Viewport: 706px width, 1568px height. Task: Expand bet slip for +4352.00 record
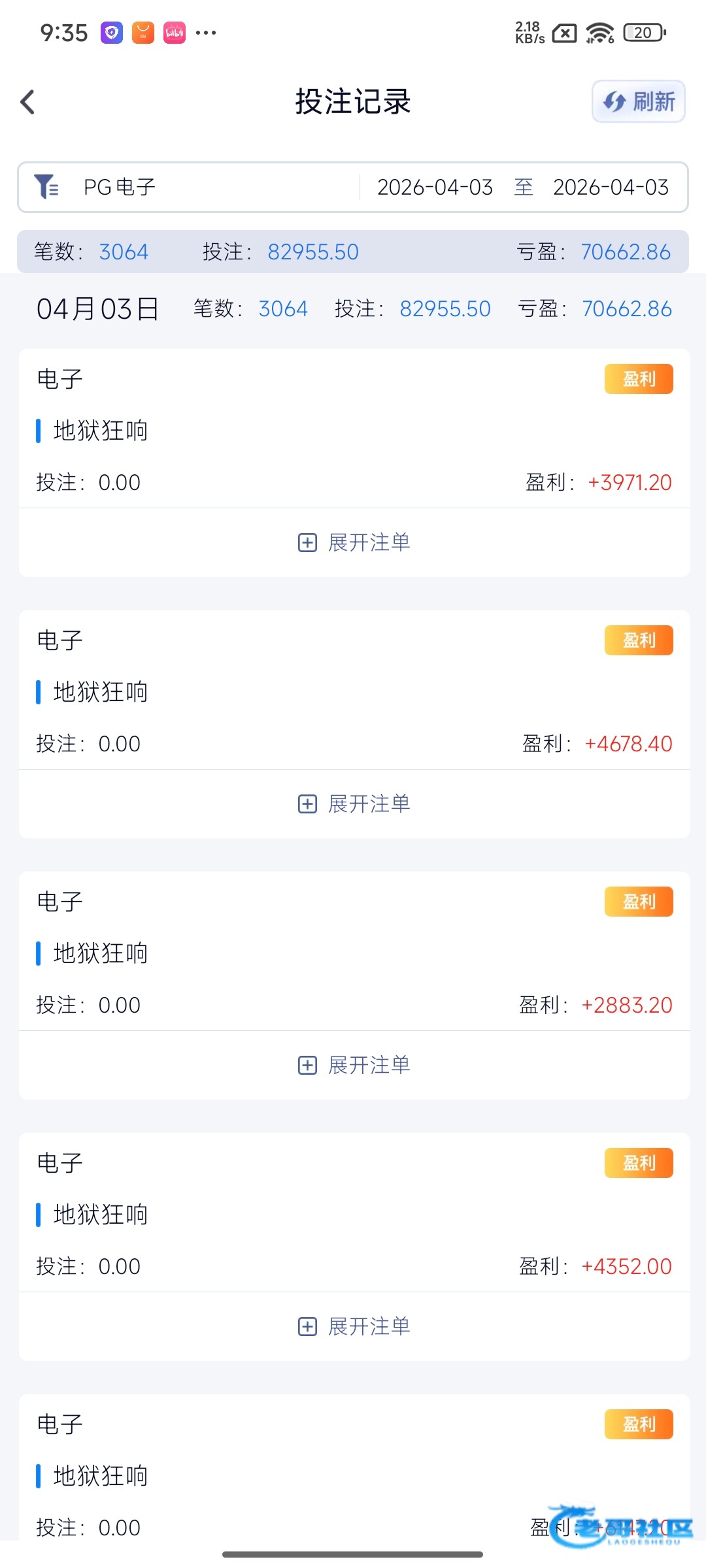(354, 1326)
